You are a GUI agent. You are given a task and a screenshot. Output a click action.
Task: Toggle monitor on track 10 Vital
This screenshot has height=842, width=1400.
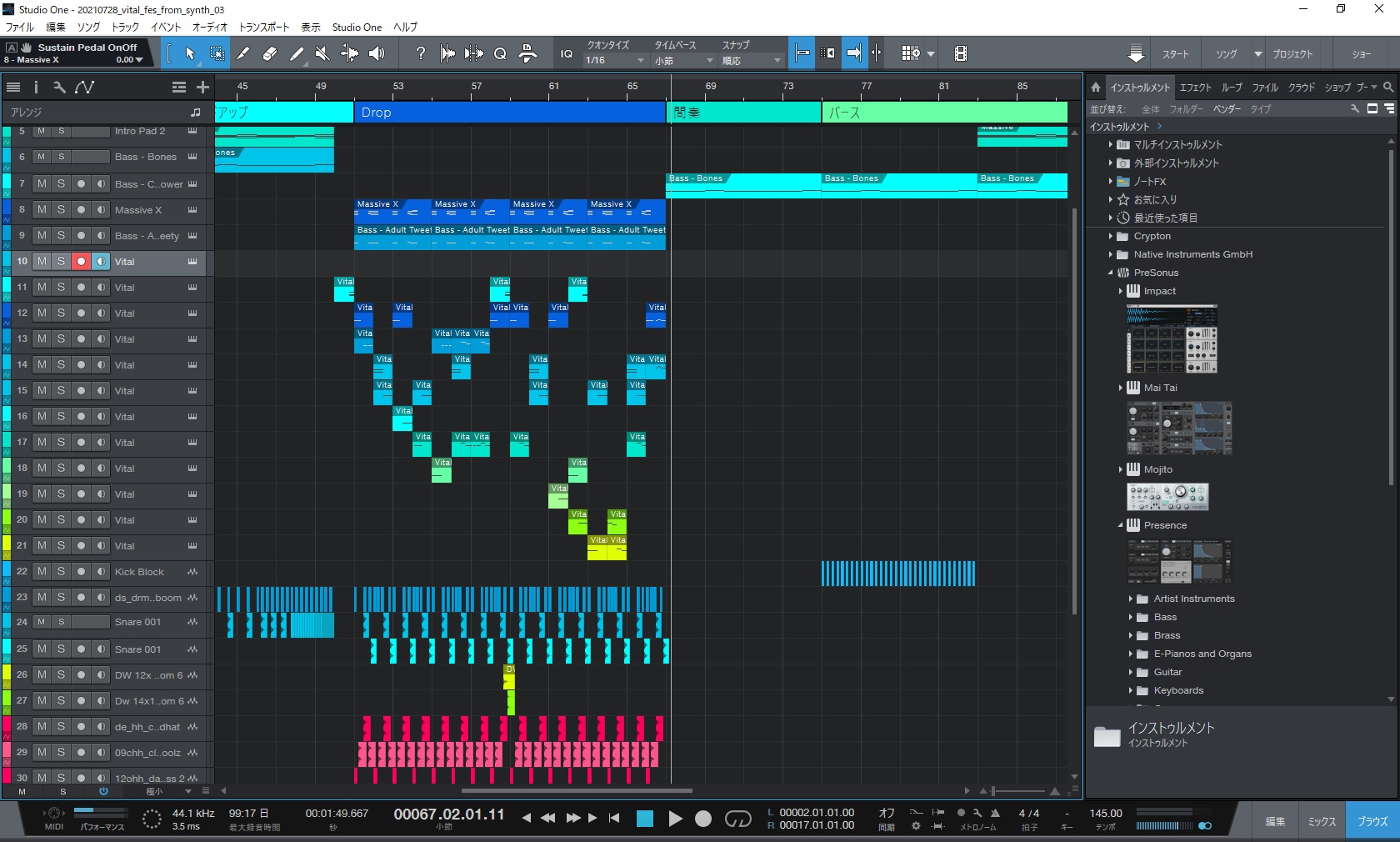[x=101, y=261]
